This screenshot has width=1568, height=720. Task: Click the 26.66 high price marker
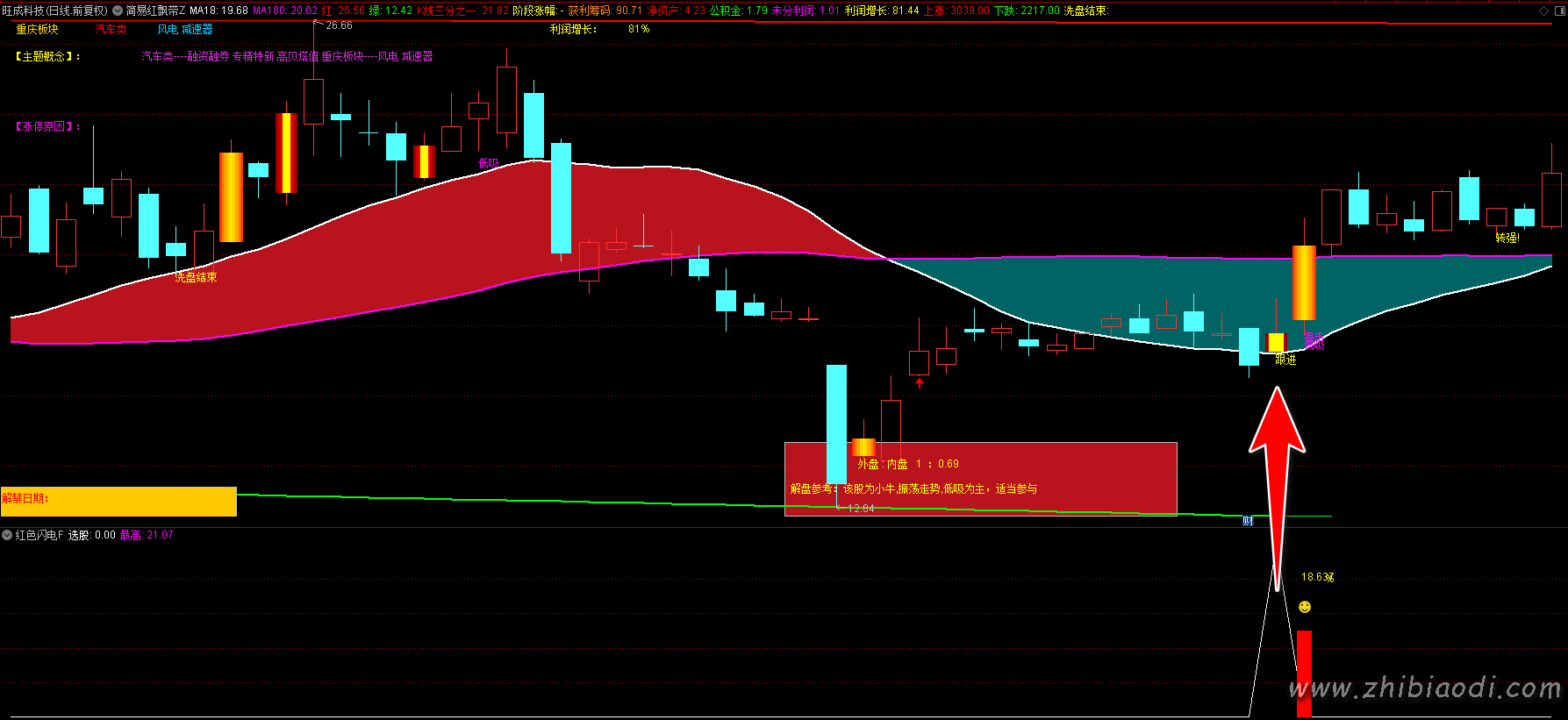click(339, 25)
